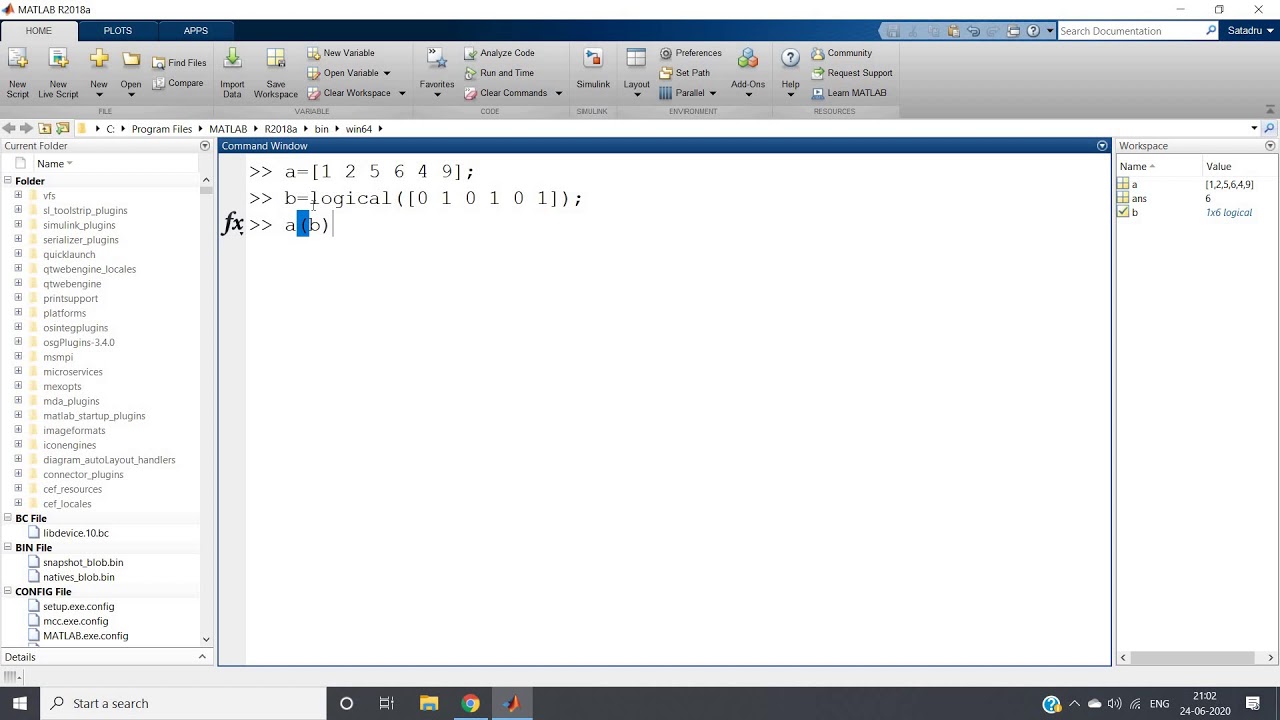Image resolution: width=1280 pixels, height=720 pixels.
Task: Collapse the BC File group
Action: 8,518
